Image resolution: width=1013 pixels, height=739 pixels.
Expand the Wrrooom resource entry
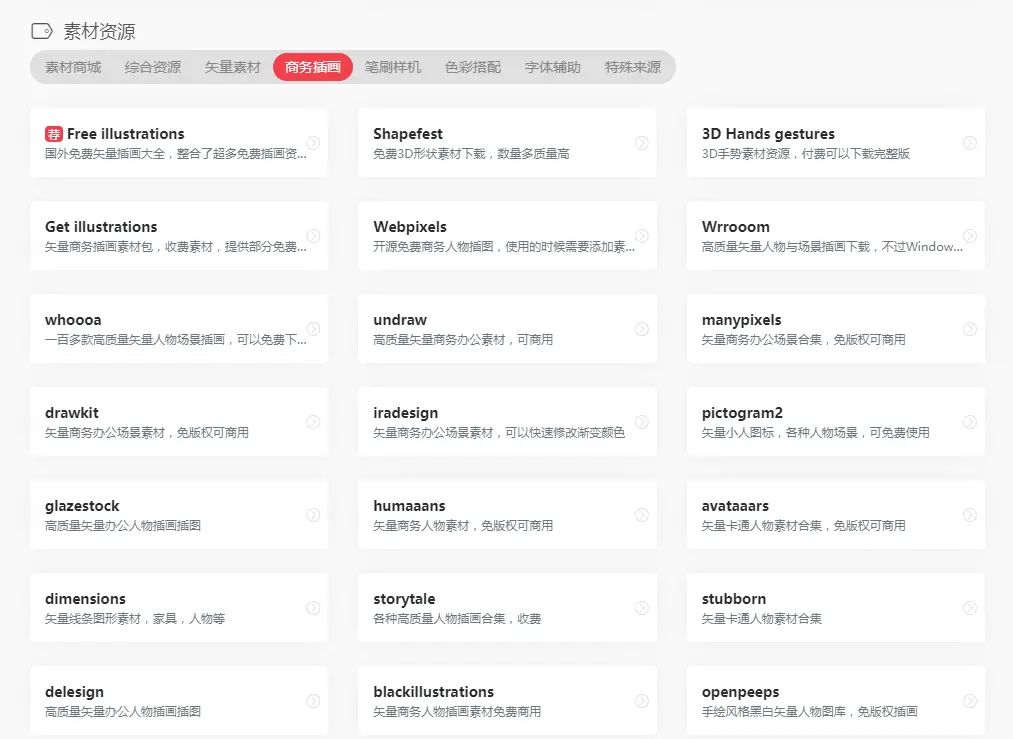[970, 236]
